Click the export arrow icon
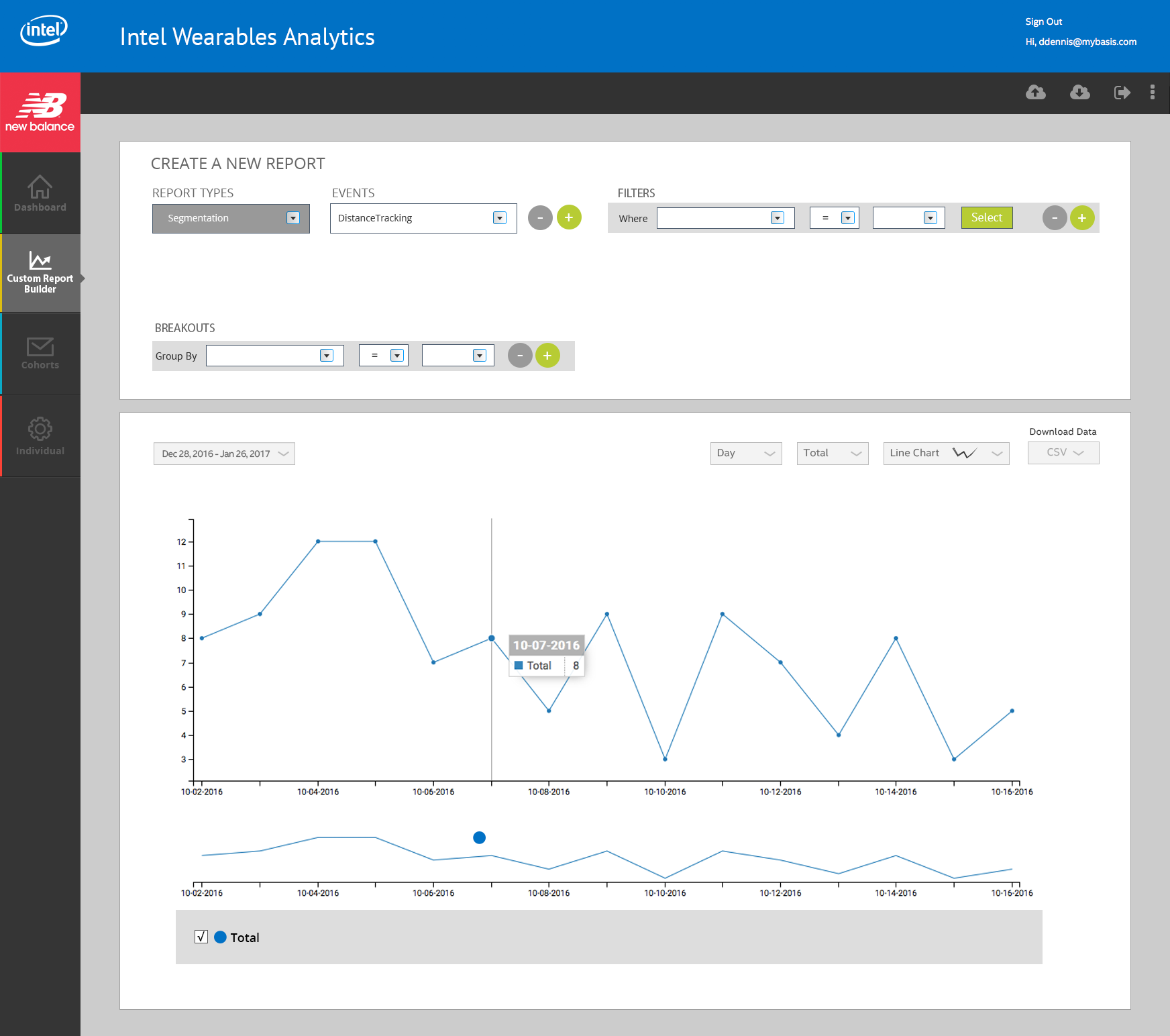Screen dimensions: 1170x1036 click(x=1122, y=92)
